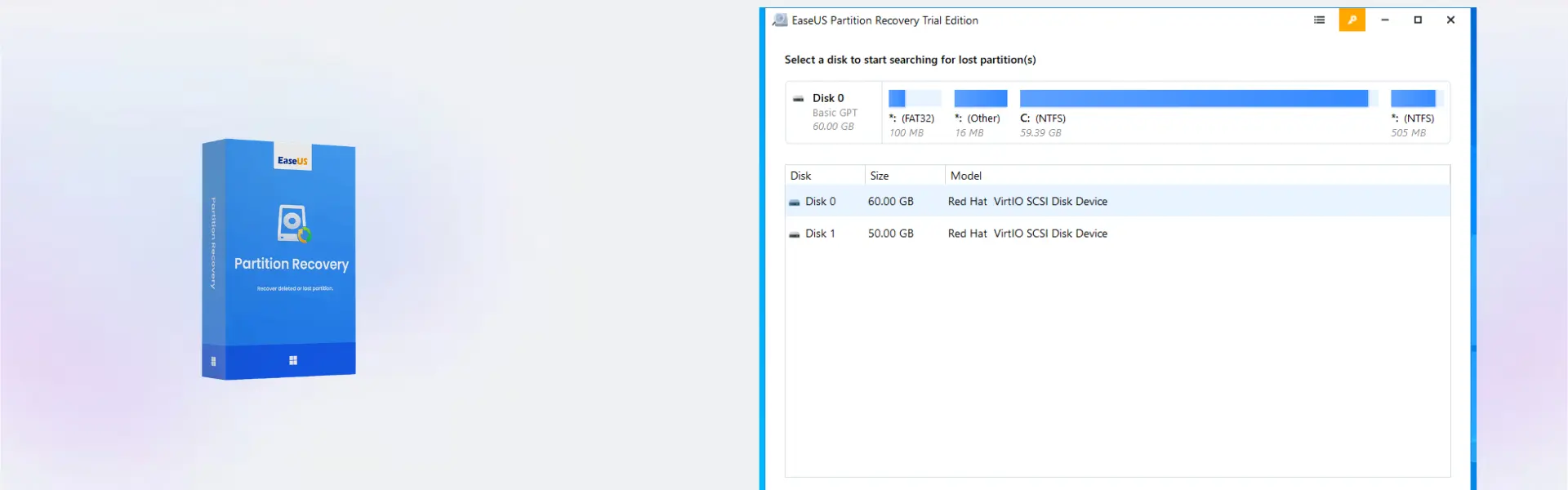Click the Disk 0 model Red Hat VirtIO text
Viewport: 1568px width, 490px height.
pyautogui.click(x=1027, y=202)
